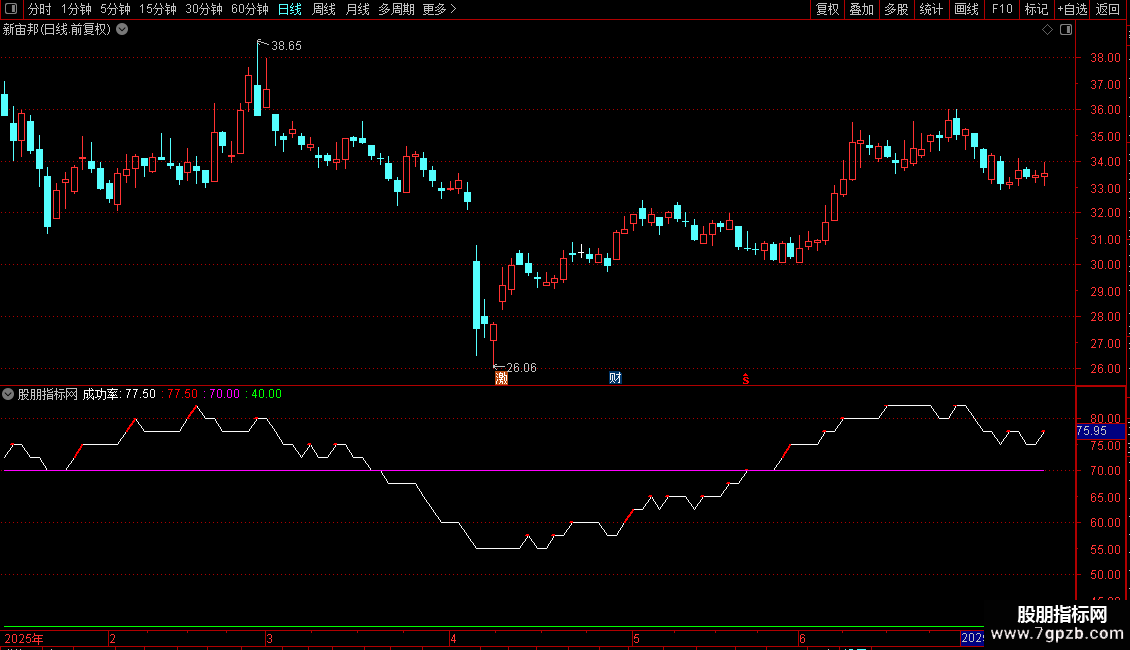Switch to the 周线 weekly period
Screen dimensions: 1130x650
(x=324, y=9)
